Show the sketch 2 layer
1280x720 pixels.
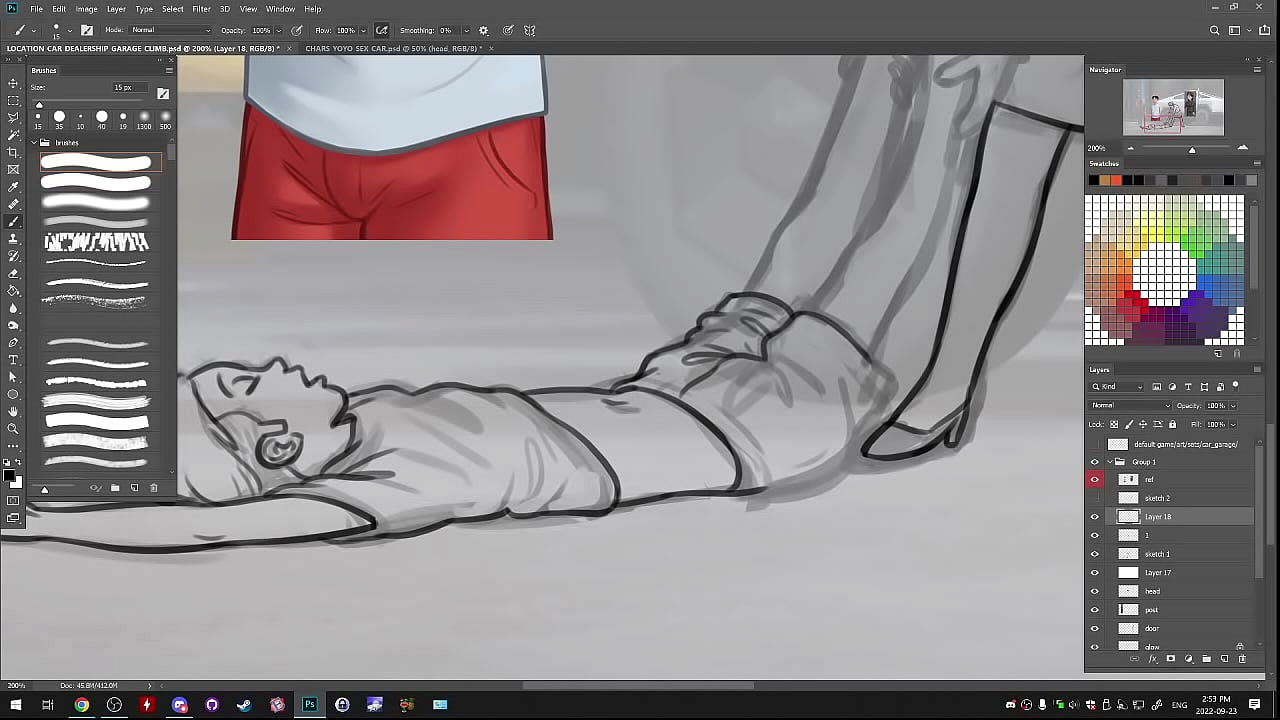[x=1094, y=498]
